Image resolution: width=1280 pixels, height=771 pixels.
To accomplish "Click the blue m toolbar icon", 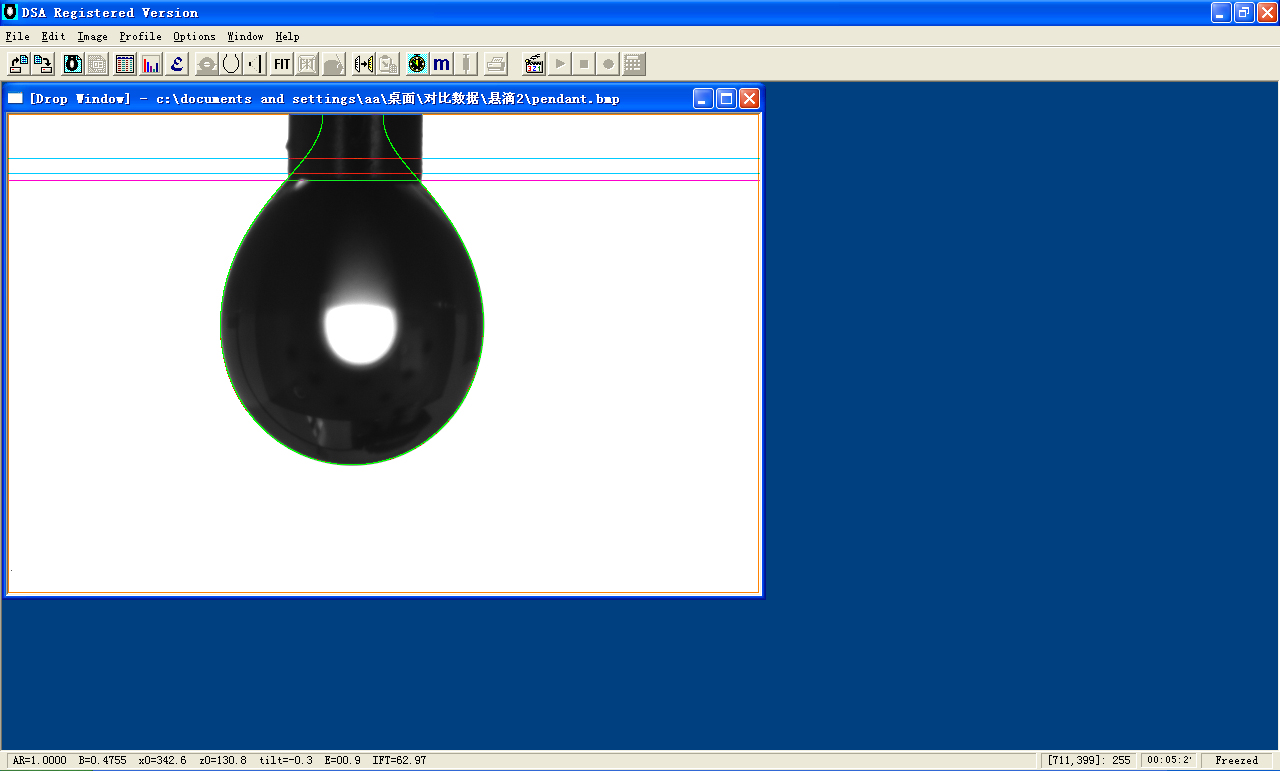I will point(441,64).
